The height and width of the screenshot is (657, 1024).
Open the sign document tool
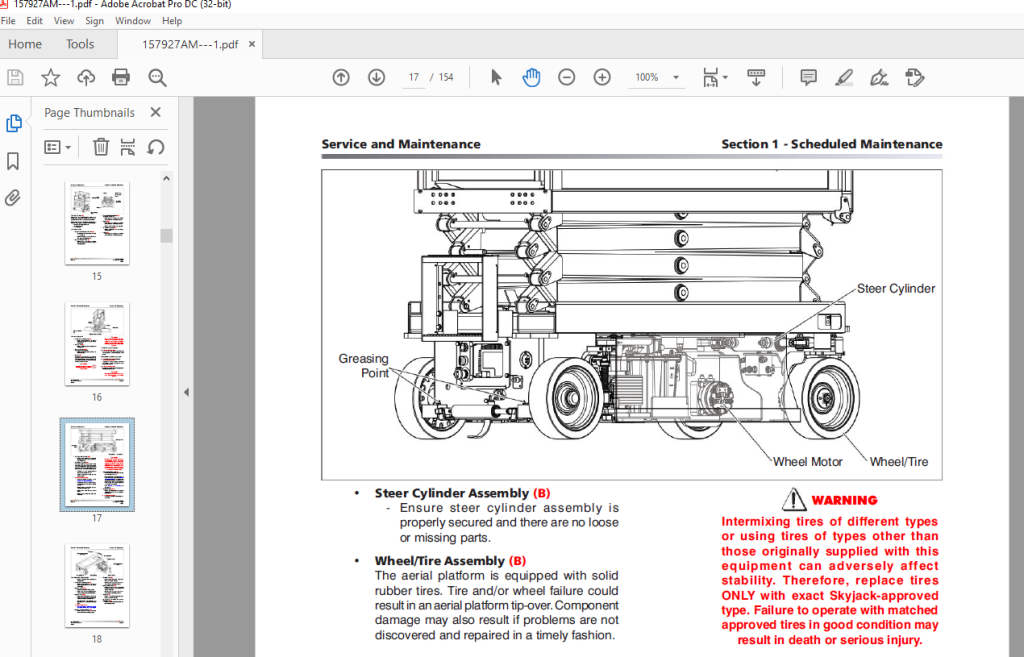point(879,78)
